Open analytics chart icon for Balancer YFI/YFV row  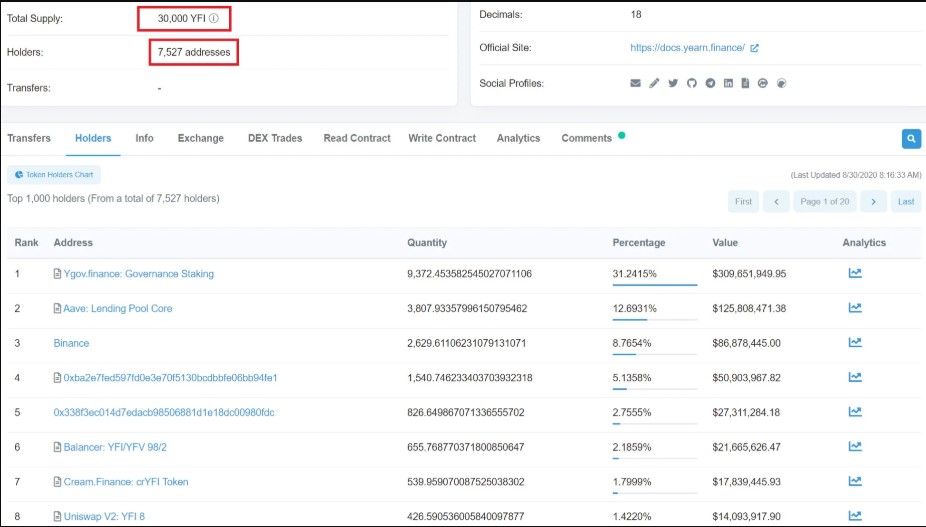(855, 447)
